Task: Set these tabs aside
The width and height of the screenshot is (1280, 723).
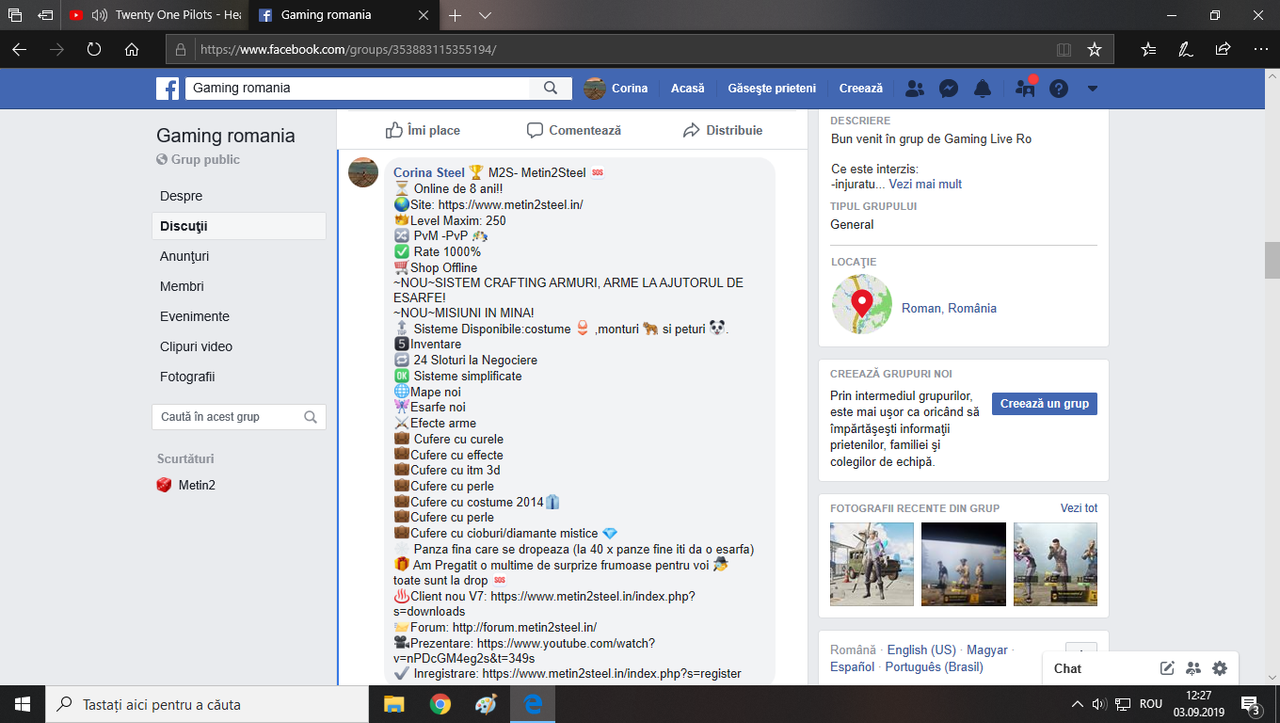Action: coord(45,15)
